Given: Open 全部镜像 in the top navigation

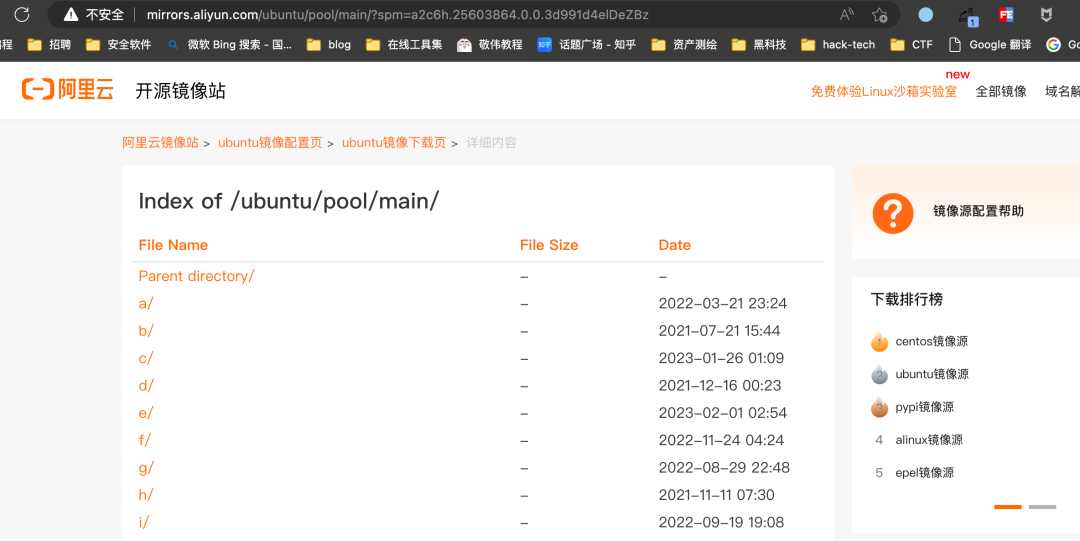Looking at the screenshot, I should (1001, 91).
